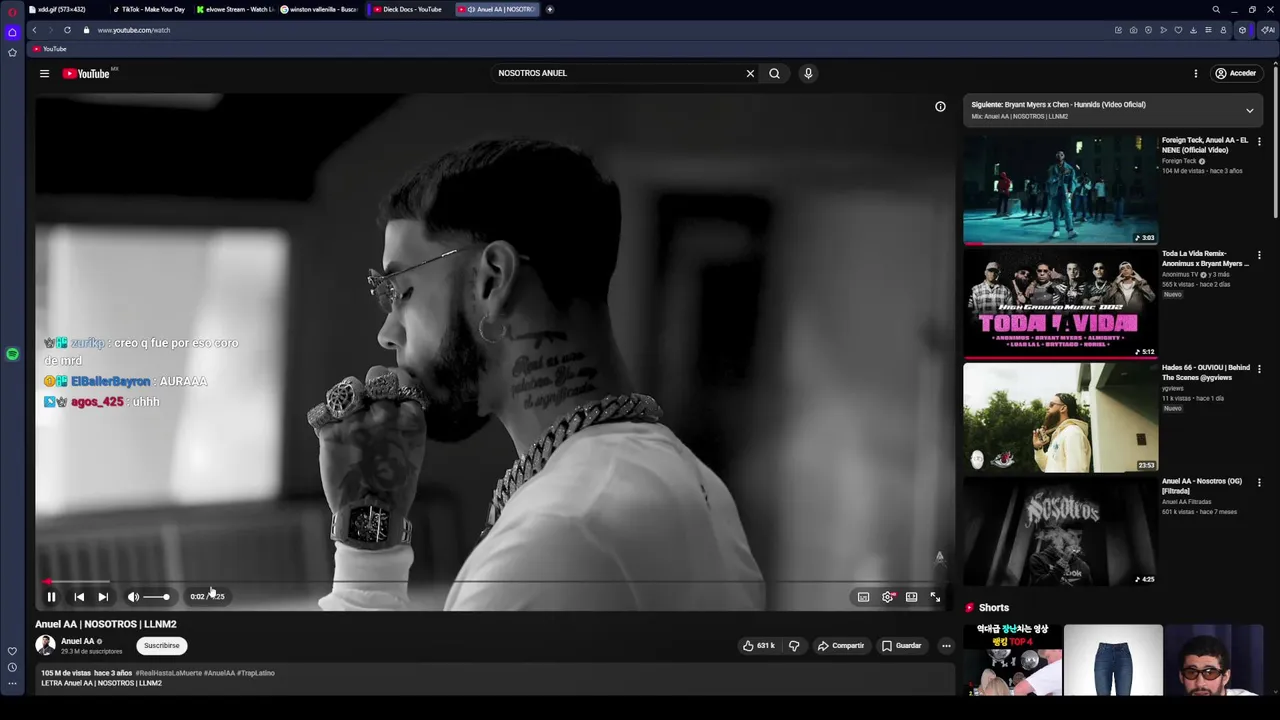
Task: Open options for Hades 66 video
Action: 1259,370
